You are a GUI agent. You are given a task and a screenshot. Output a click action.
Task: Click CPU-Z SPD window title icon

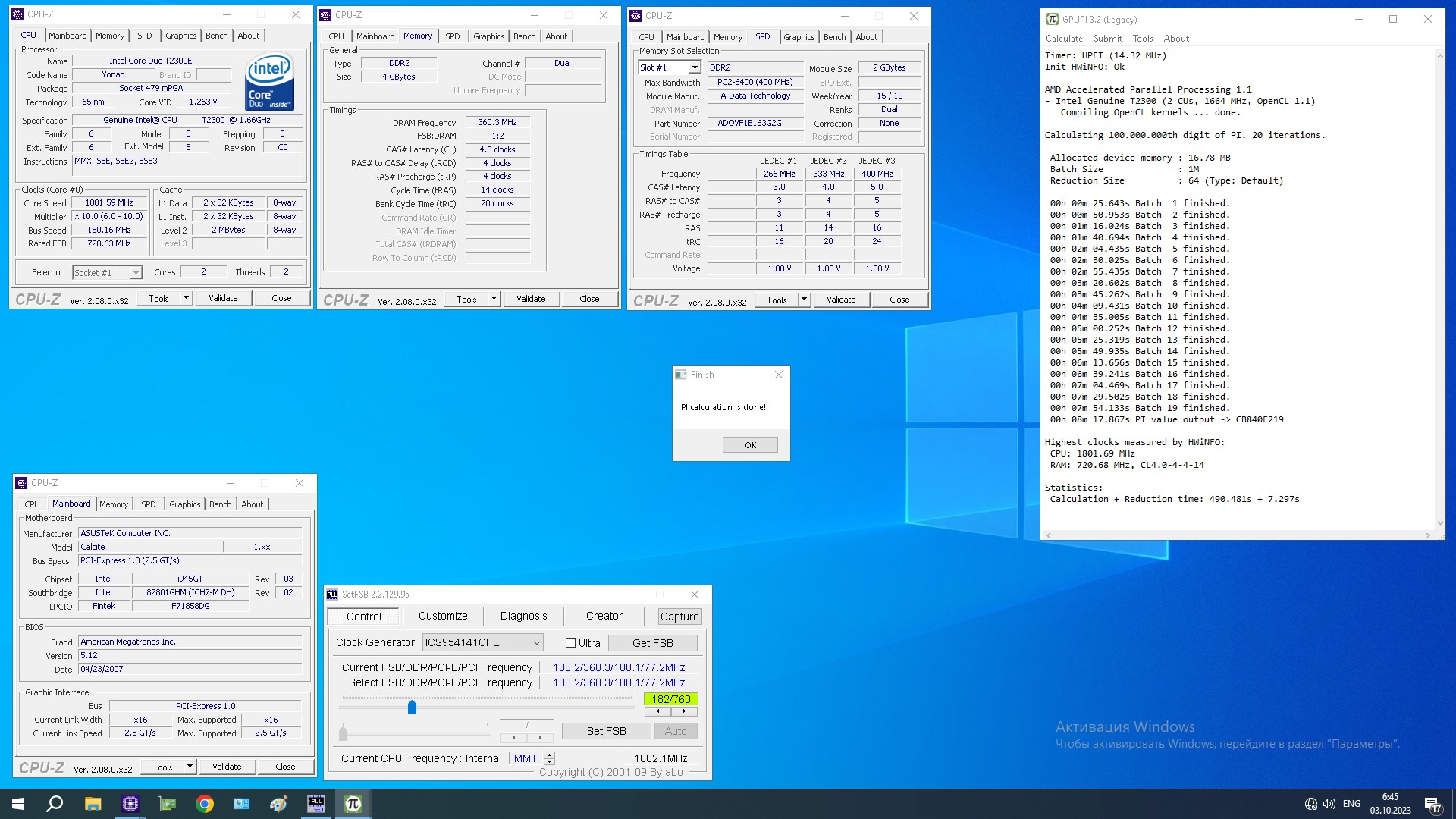pyautogui.click(x=635, y=15)
